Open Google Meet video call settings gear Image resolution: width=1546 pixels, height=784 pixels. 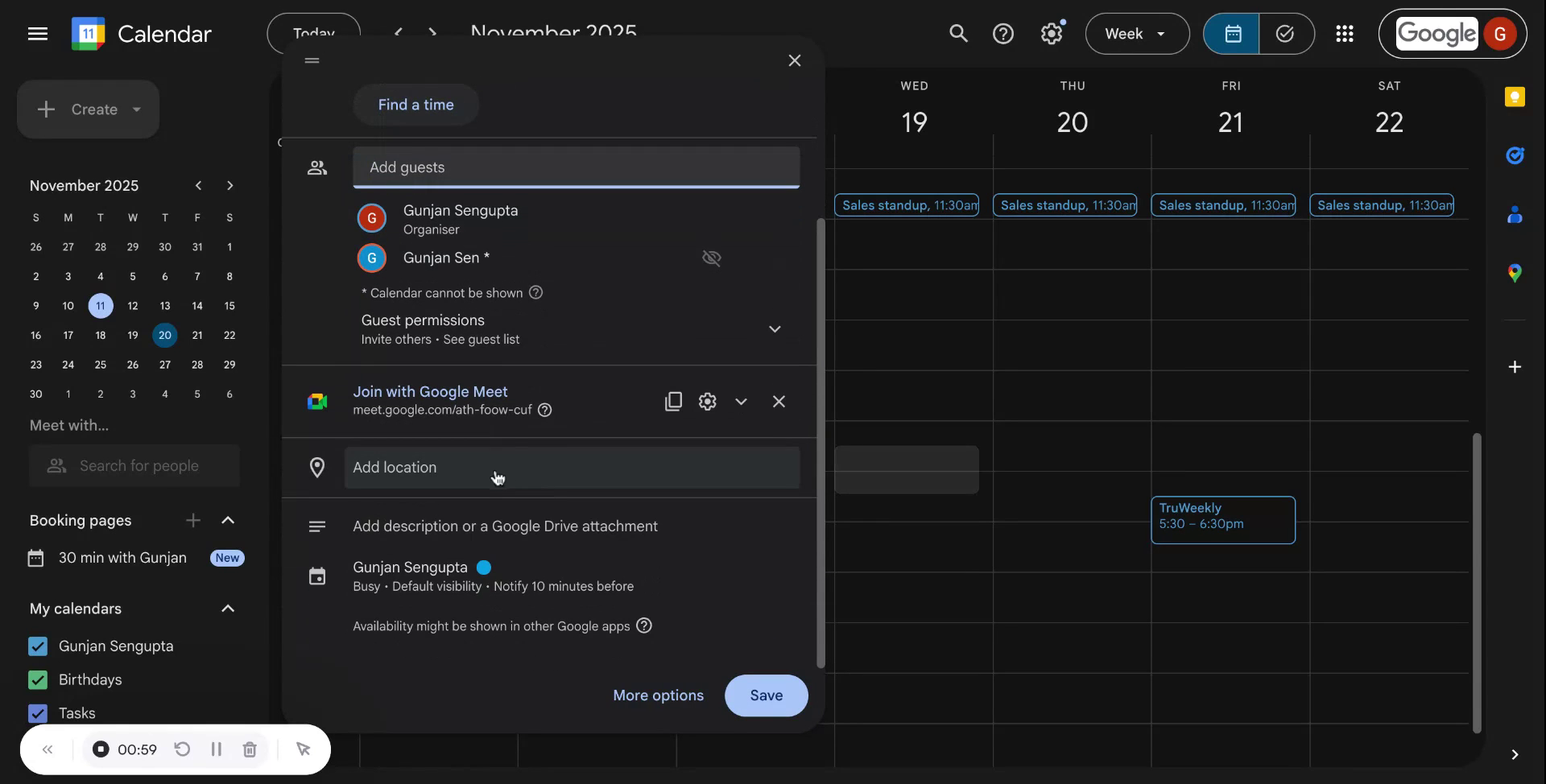[707, 401]
